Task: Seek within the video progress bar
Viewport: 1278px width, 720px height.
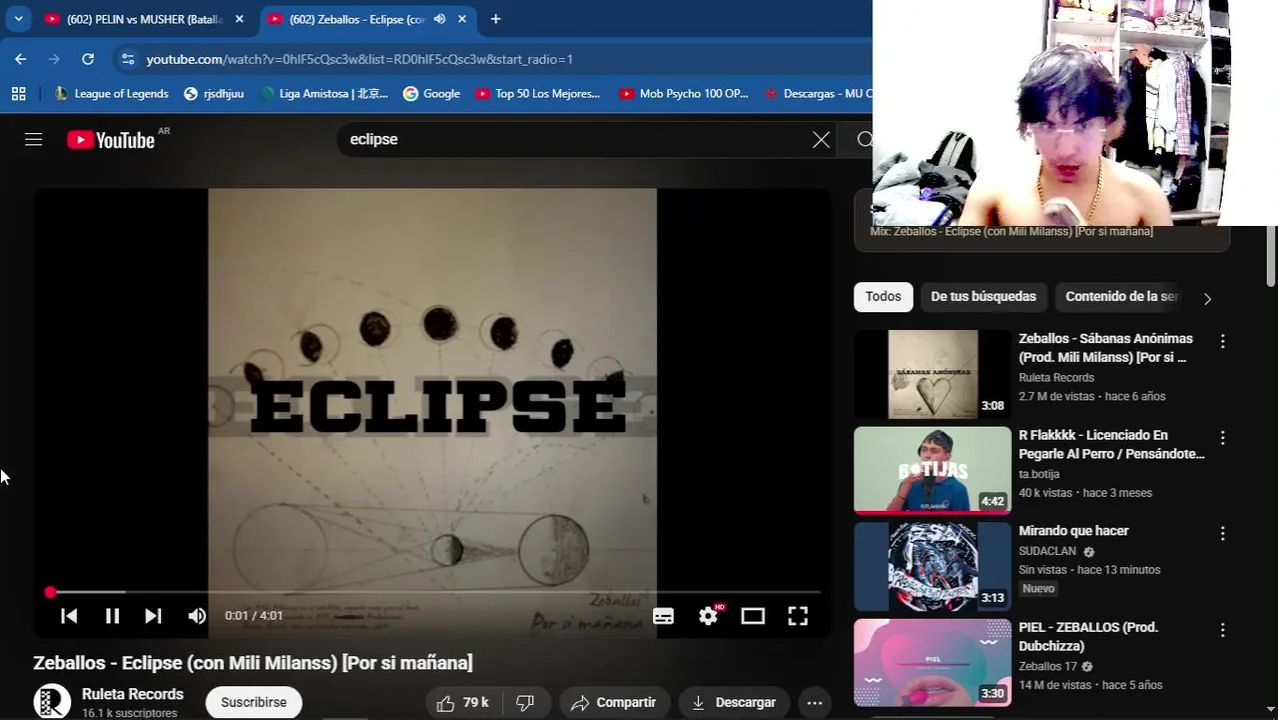Action: [435, 592]
